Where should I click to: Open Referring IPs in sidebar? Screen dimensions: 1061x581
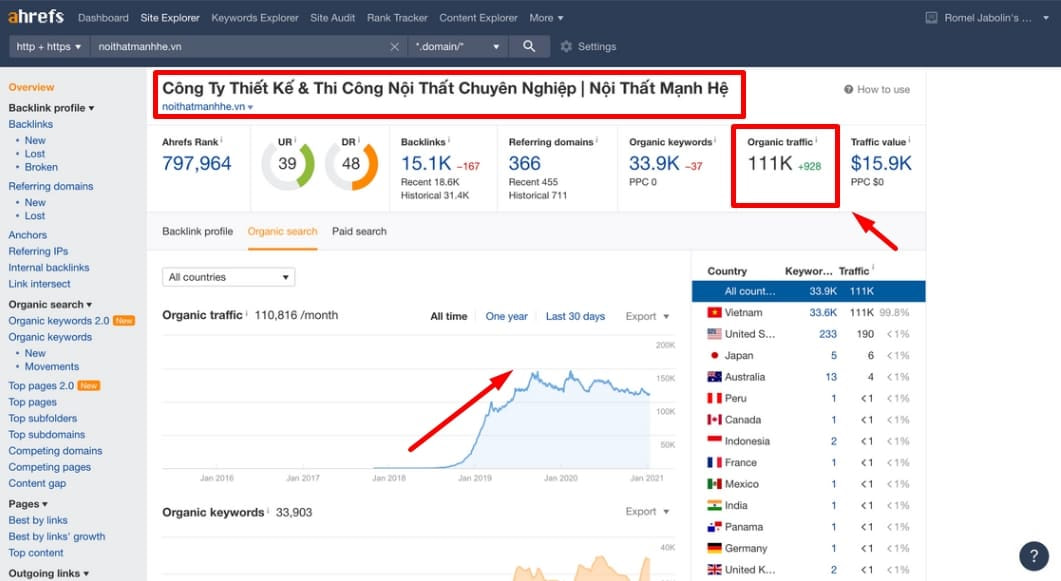coord(38,251)
